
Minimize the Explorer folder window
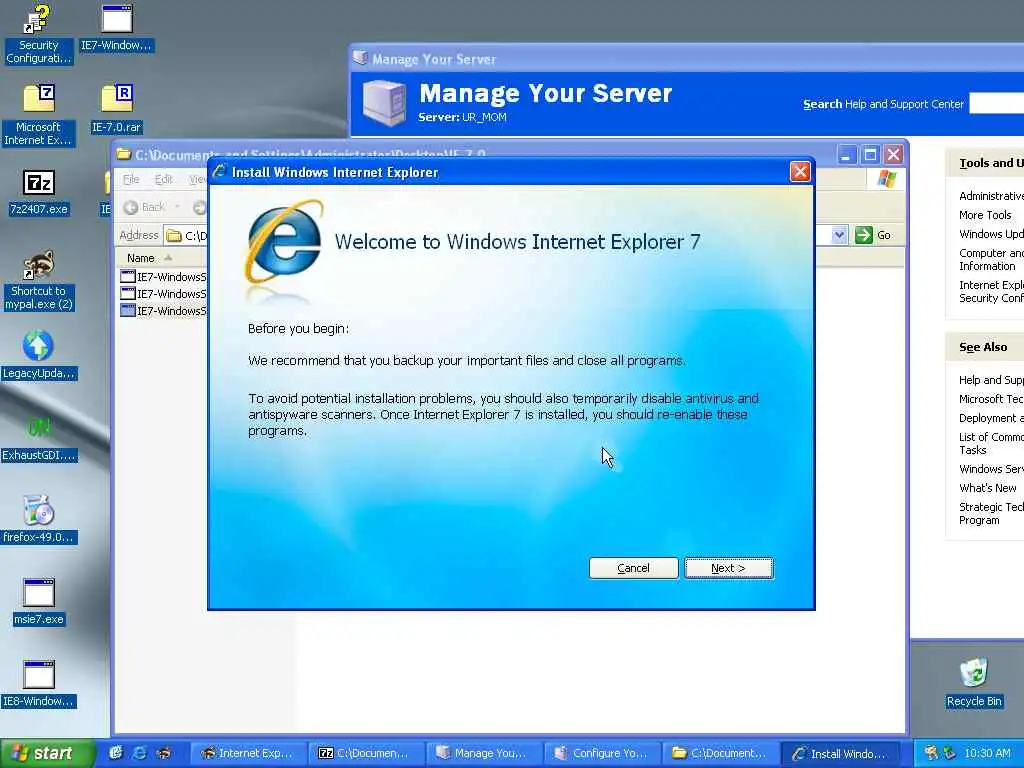click(846, 155)
